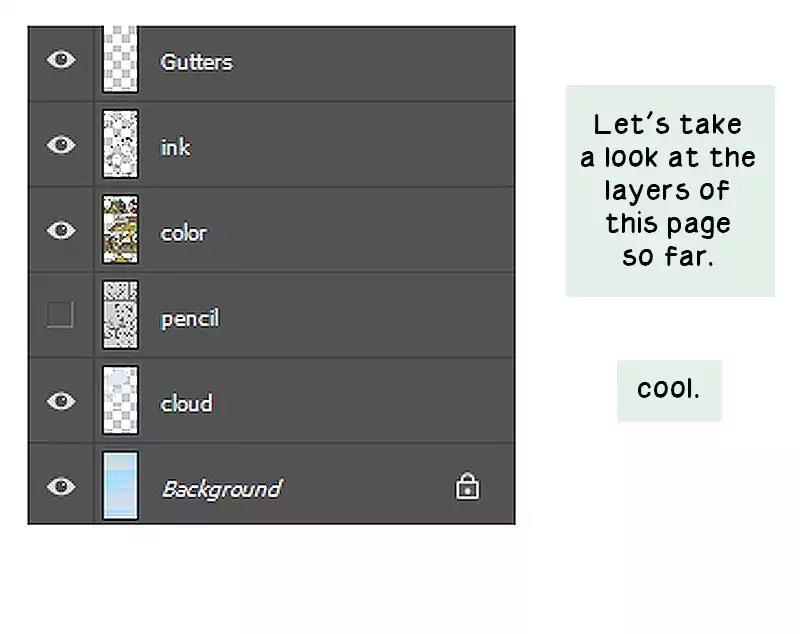800x634 pixels.
Task: Select the color layer thumbnail
Action: [x=121, y=230]
